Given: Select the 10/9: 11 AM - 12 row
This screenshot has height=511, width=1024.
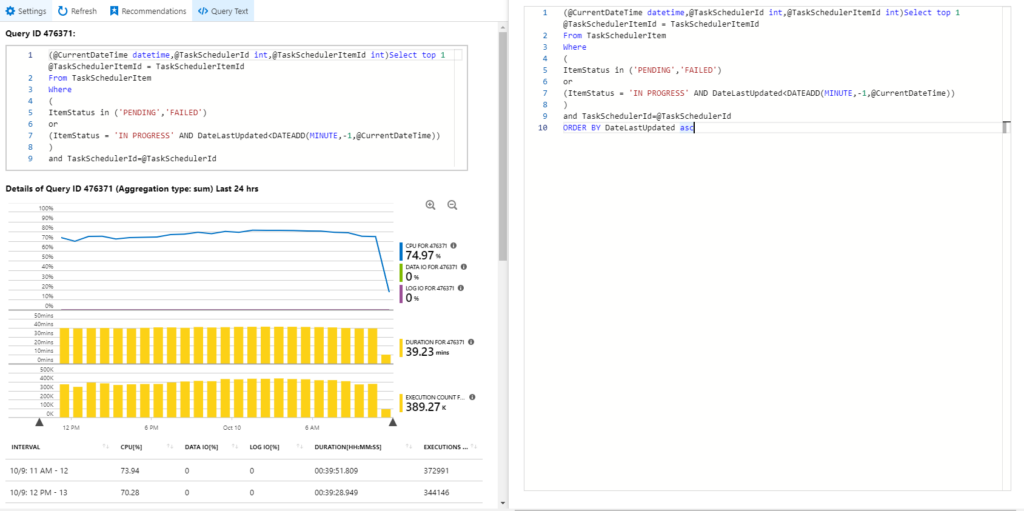Looking at the screenshot, I should [x=246, y=470].
